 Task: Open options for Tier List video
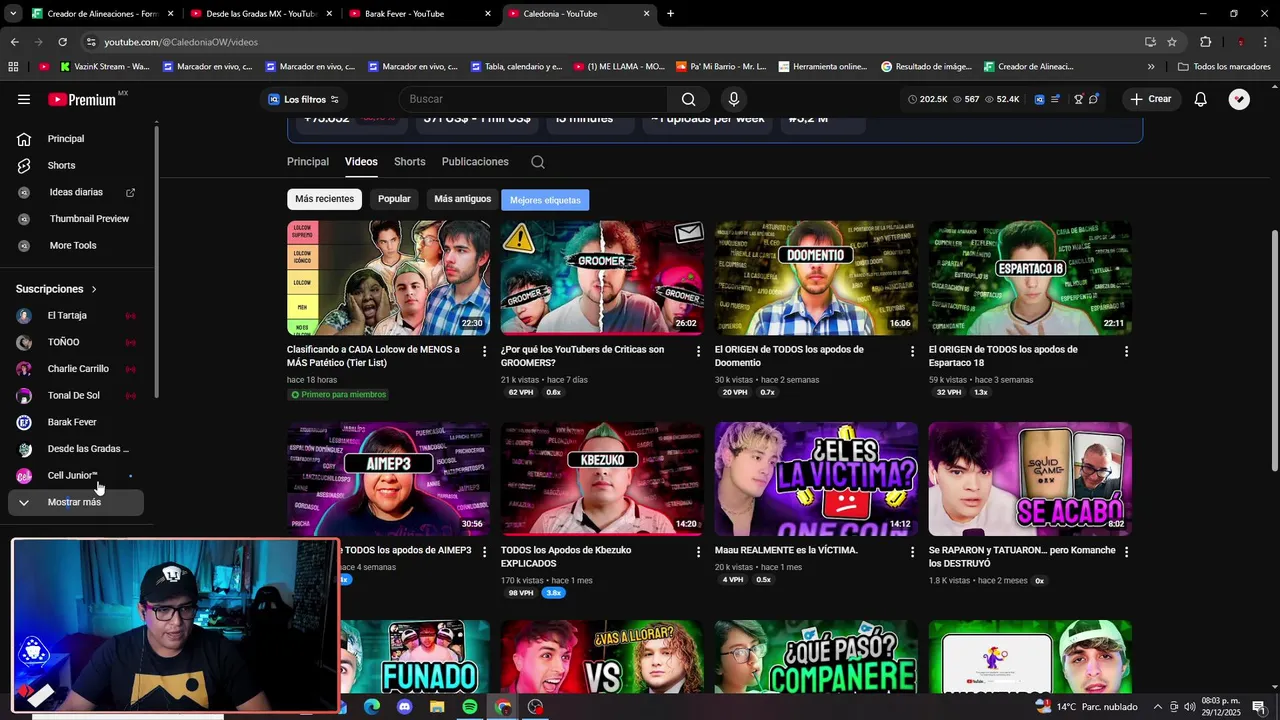tap(484, 351)
